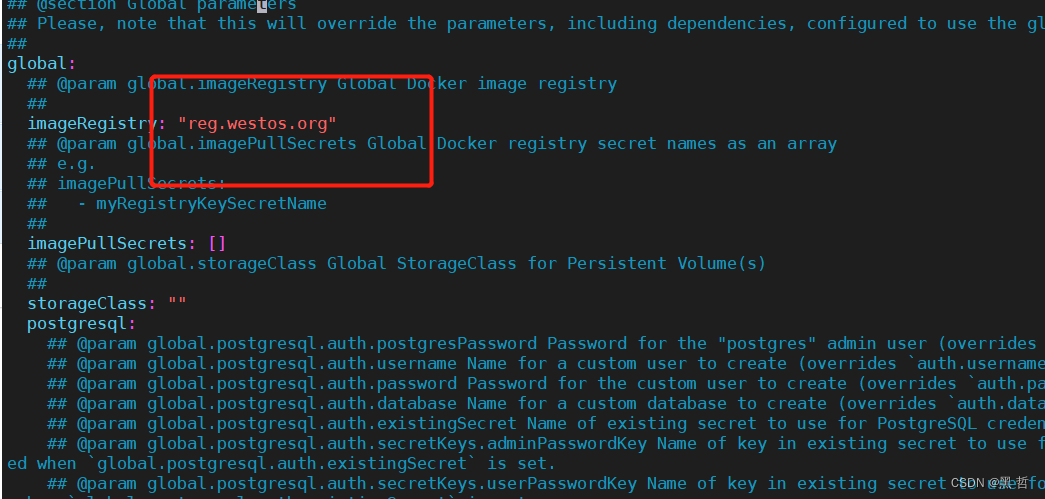
Task: Click the highlighted cursor in "parameters"
Action: click(x=262, y=5)
